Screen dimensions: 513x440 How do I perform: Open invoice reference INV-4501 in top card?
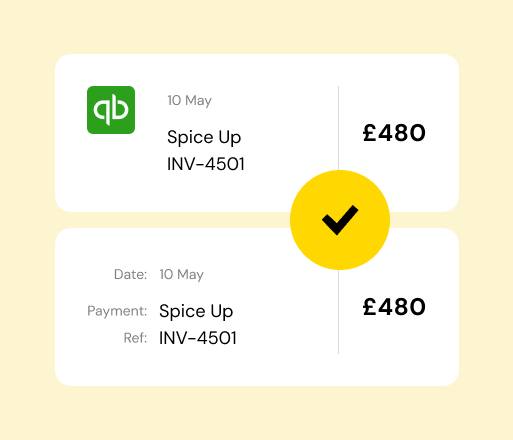206,164
